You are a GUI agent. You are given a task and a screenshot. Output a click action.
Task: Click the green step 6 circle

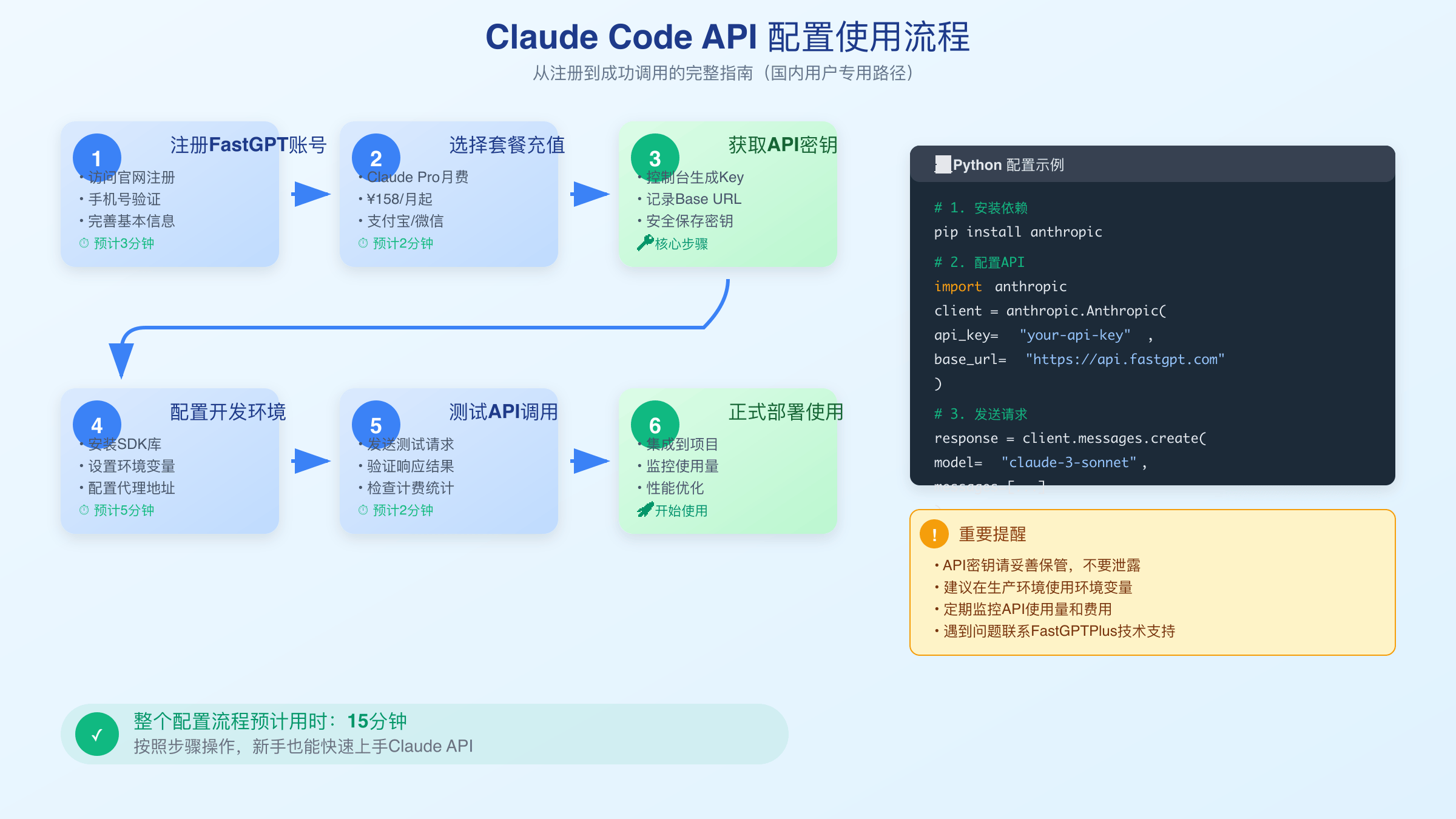(x=655, y=425)
